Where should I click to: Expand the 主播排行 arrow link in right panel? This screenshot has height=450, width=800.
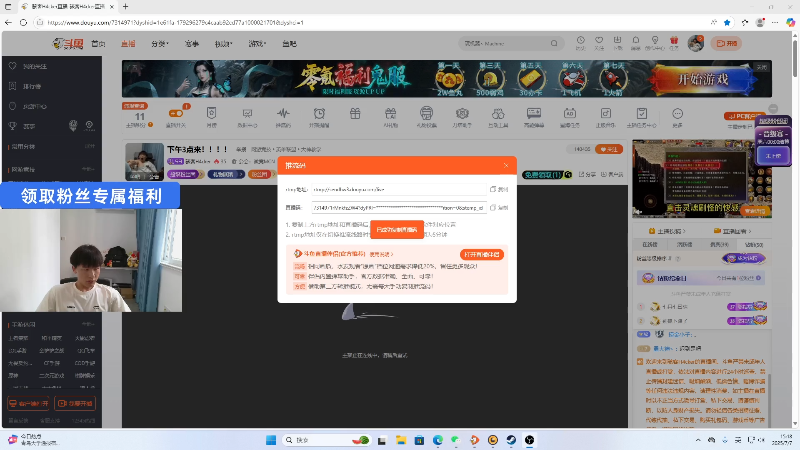click(667, 231)
